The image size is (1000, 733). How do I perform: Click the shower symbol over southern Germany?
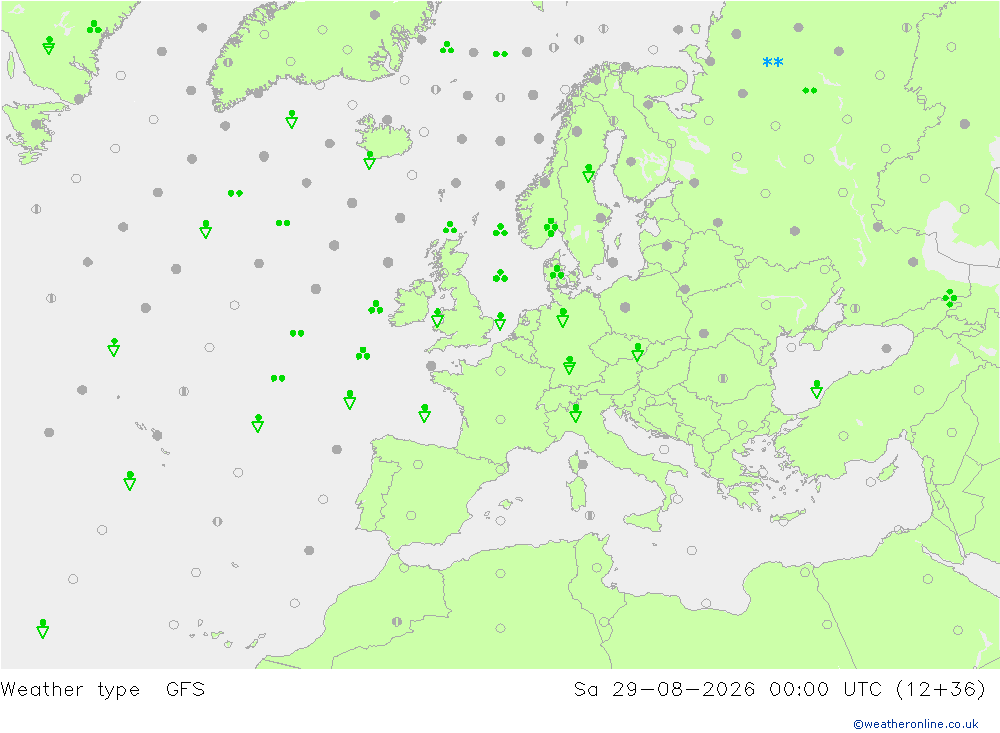(570, 365)
